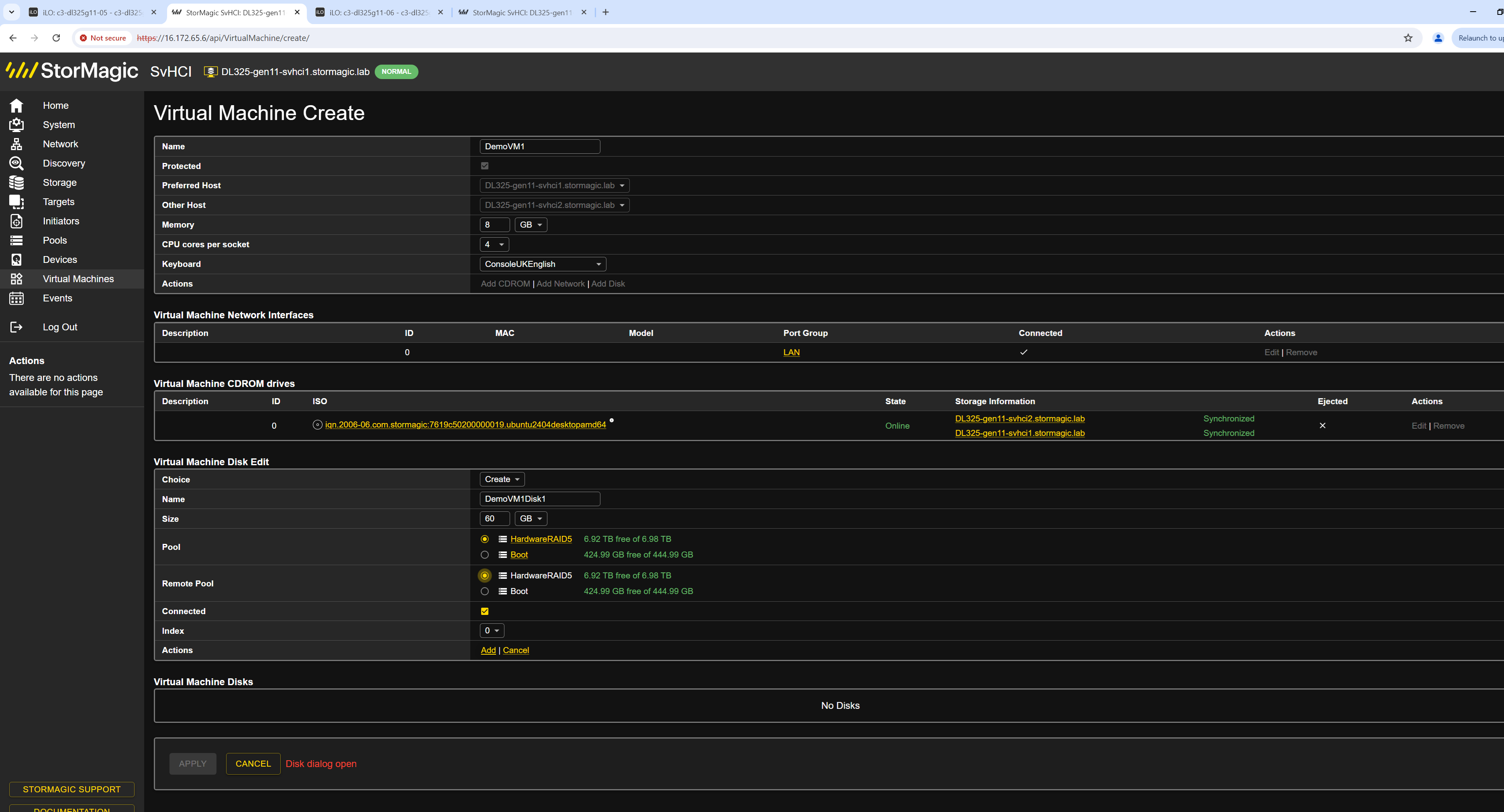Click the disk Name field DemoVM1Disk1

click(540, 499)
